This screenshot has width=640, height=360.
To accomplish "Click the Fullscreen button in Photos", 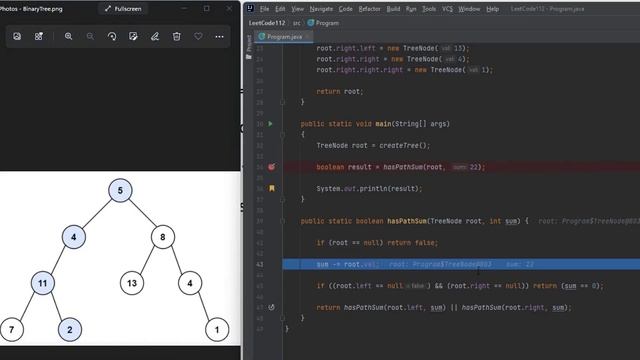I will [123, 9].
